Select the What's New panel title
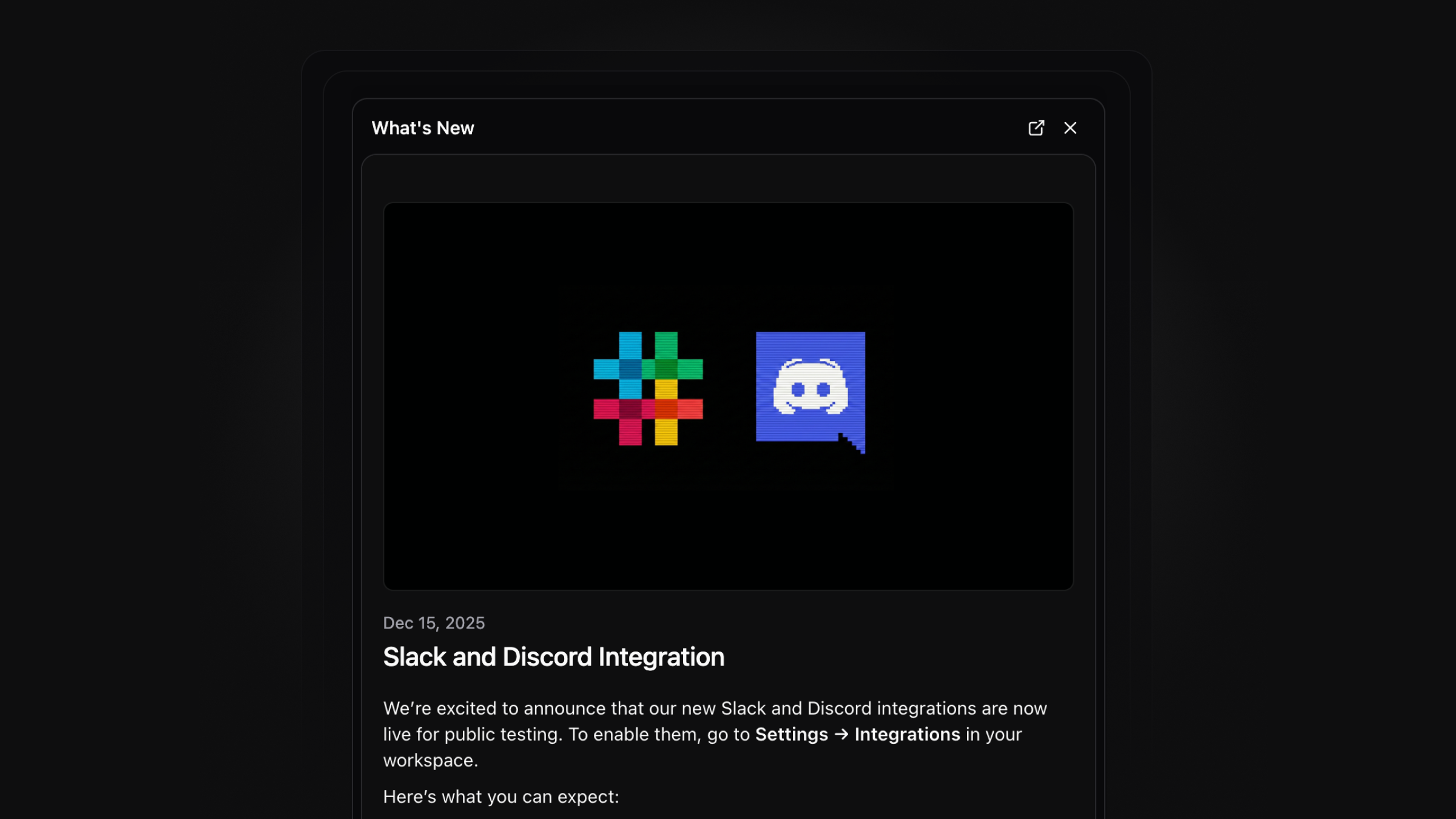This screenshot has width=1456, height=819. (x=423, y=128)
